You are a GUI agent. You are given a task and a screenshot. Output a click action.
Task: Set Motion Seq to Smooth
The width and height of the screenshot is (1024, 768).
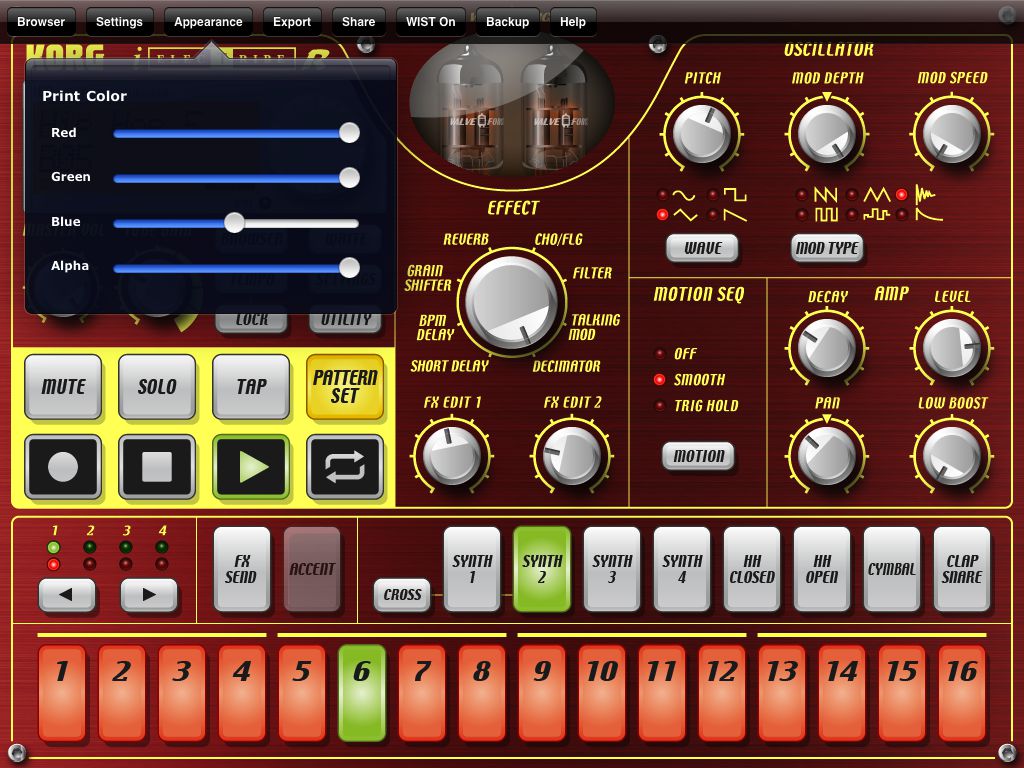(660, 379)
